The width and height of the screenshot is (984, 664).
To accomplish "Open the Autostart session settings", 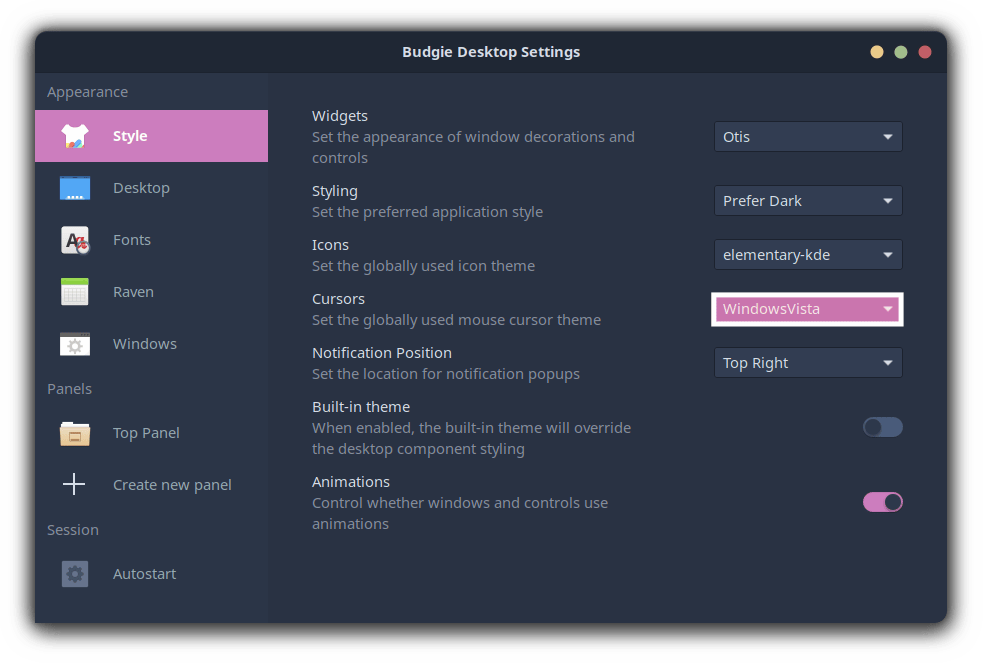I will [x=144, y=574].
